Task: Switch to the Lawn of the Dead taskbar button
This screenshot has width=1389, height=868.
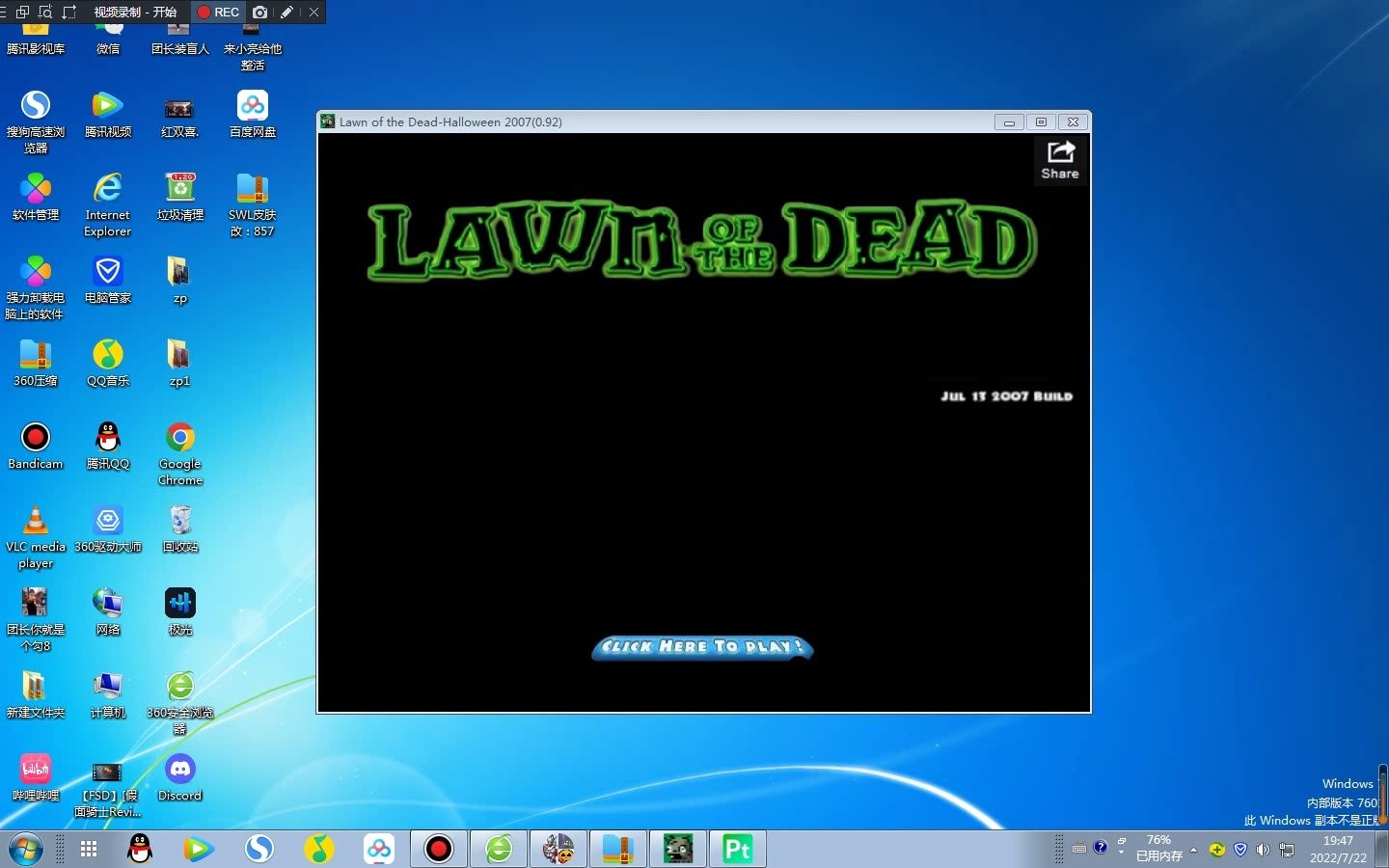Action: (678, 850)
